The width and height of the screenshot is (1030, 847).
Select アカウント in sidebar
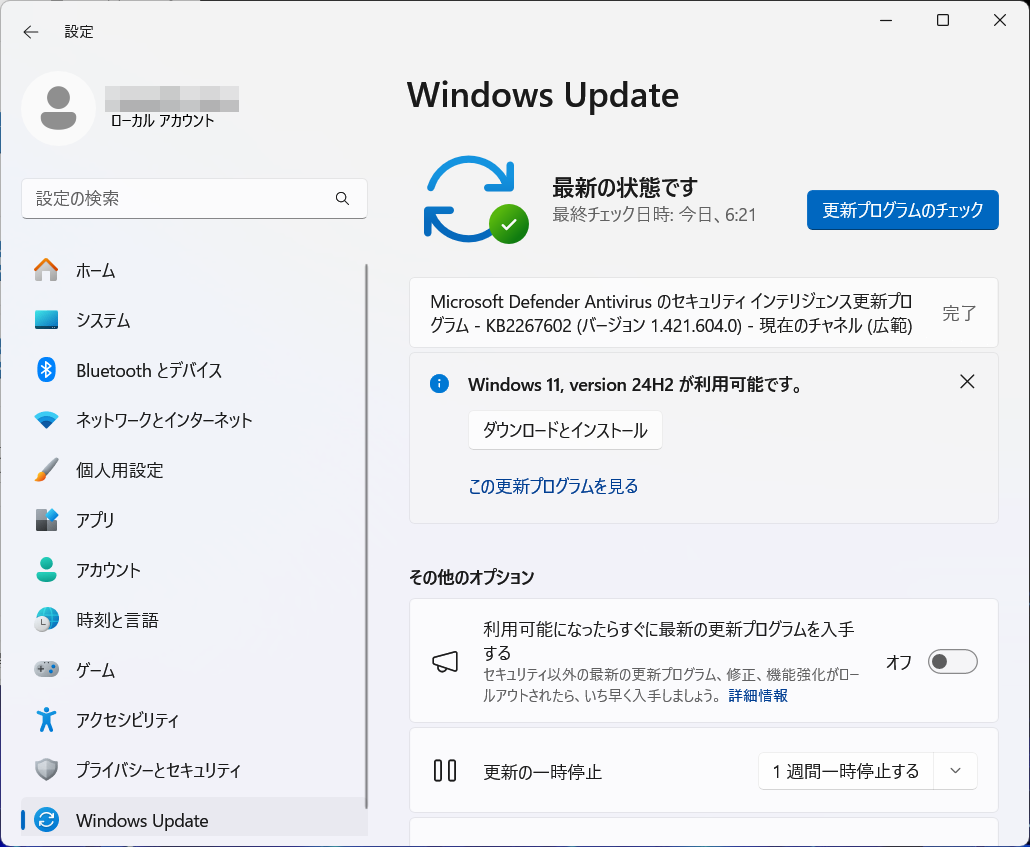point(194,570)
